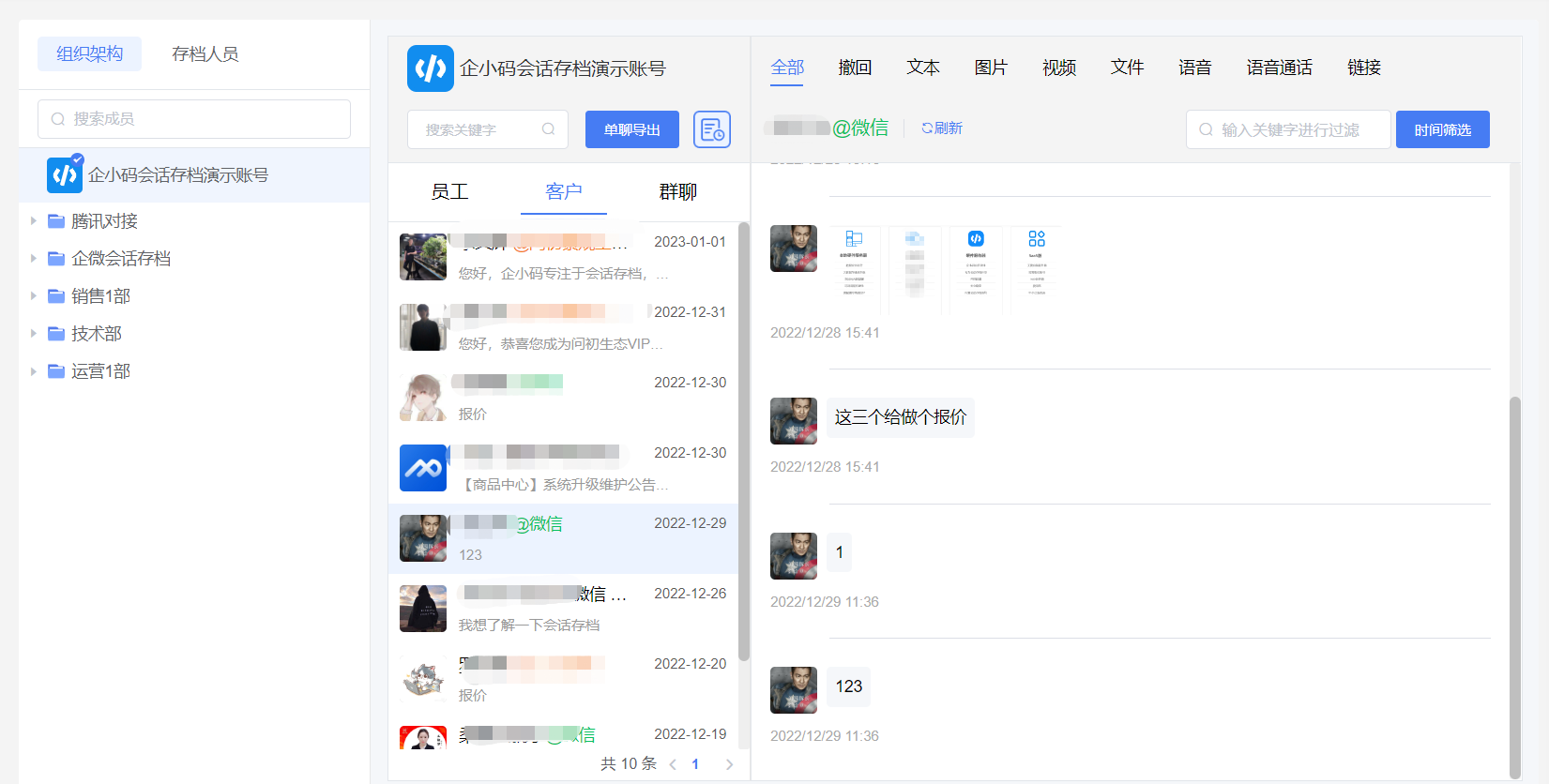Viewport: 1549px width, 784px height.
Task: Open third image thumbnail with blue logo
Action: click(976, 268)
